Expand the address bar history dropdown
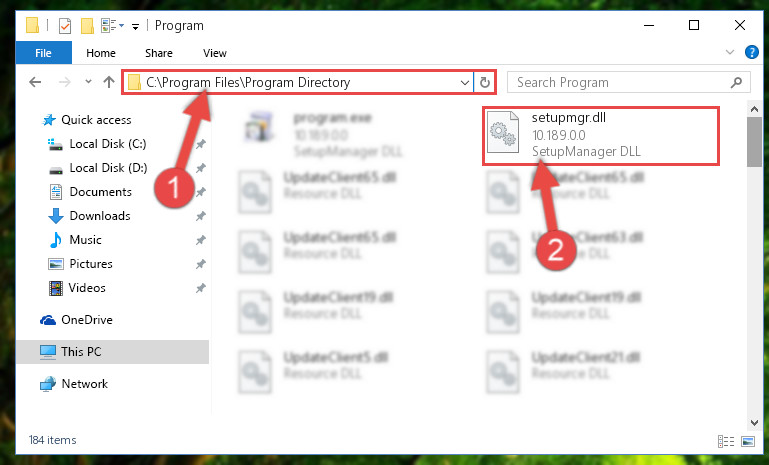Screen dimensions: 769x465 pos(465,82)
